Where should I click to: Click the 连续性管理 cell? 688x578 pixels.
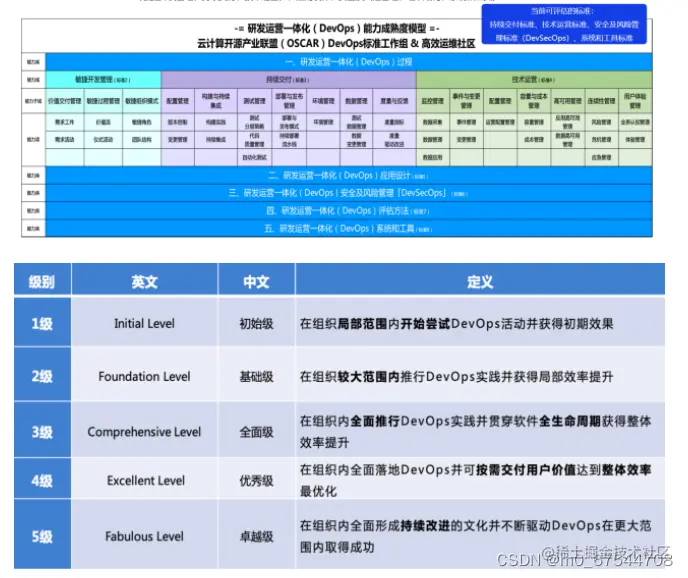[x=601, y=101]
